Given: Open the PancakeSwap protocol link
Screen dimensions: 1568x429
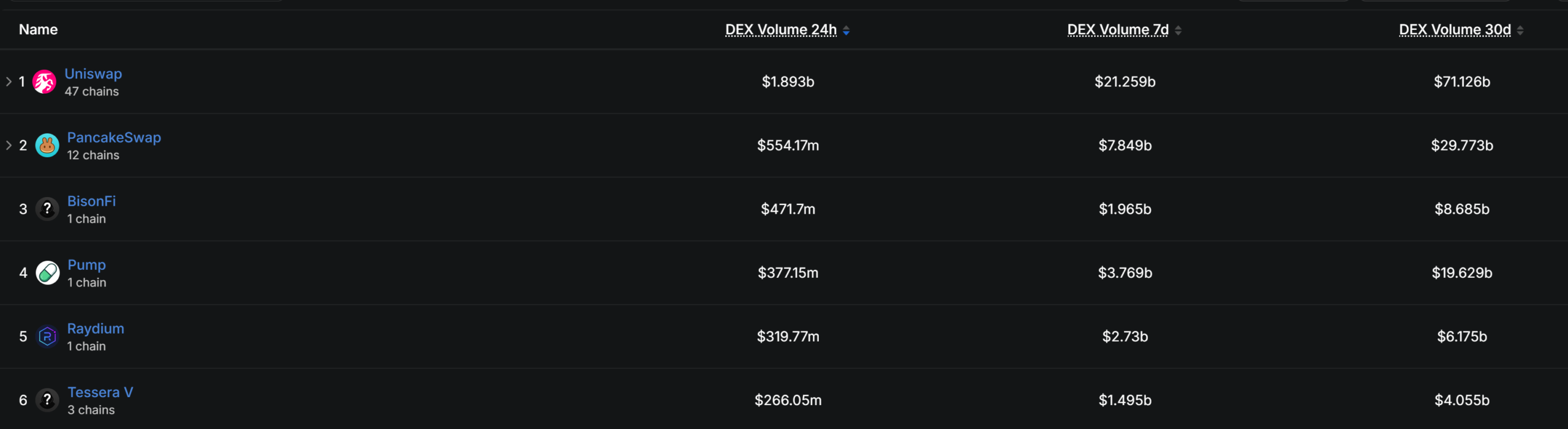Looking at the screenshot, I should pyautogui.click(x=114, y=137).
